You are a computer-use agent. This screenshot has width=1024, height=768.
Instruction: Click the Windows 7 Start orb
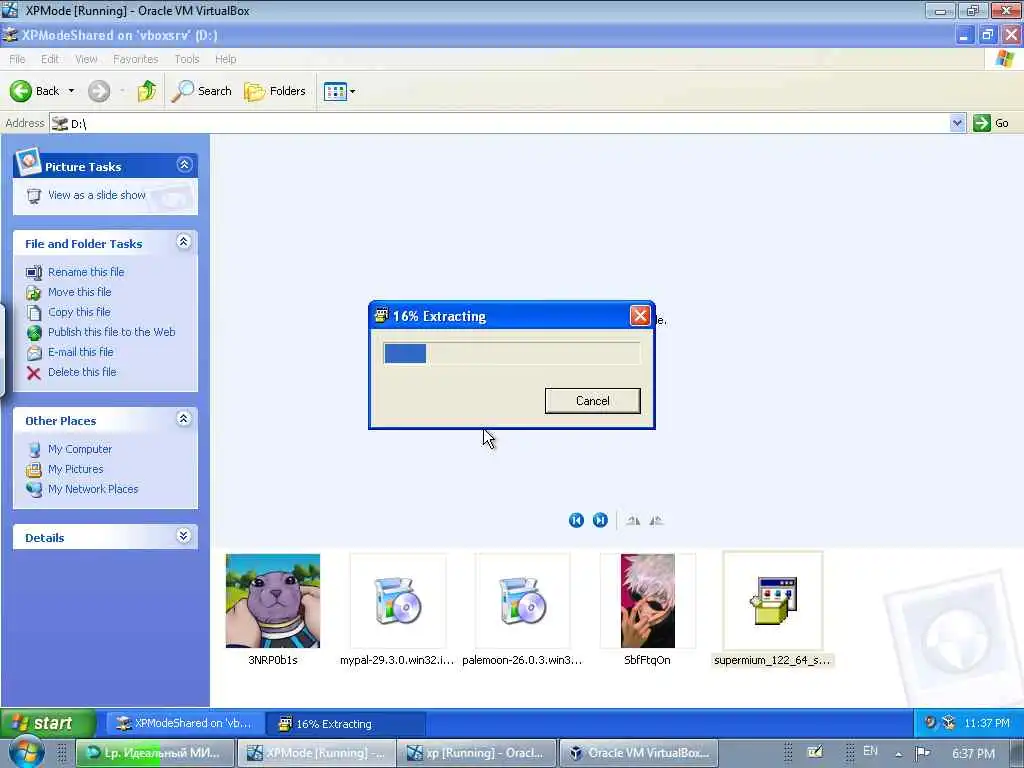pyautogui.click(x=26, y=753)
